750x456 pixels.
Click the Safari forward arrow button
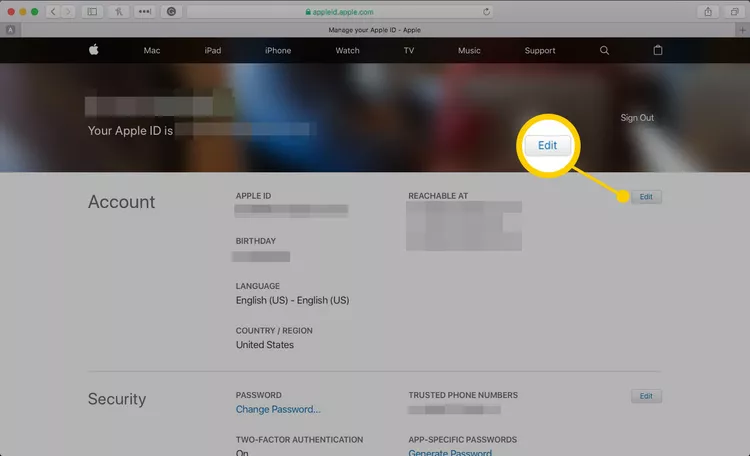68,11
